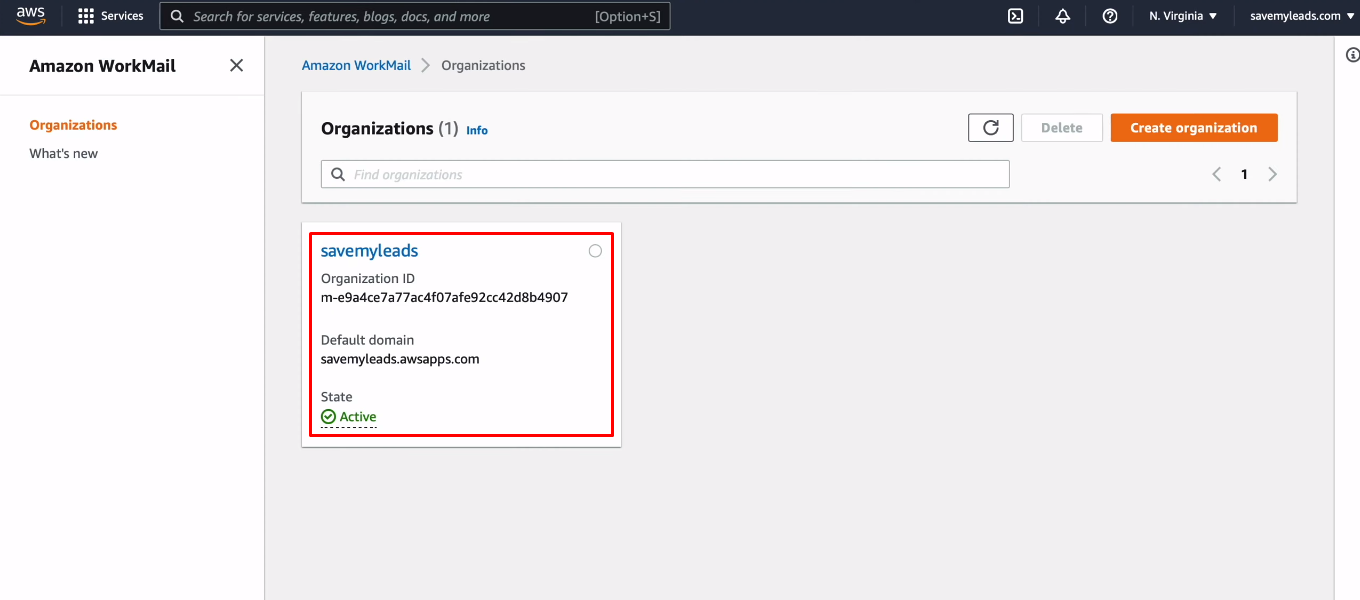Click the search magnifier in top bar
Viewport: 1360px width, 600px height.
[177, 16]
